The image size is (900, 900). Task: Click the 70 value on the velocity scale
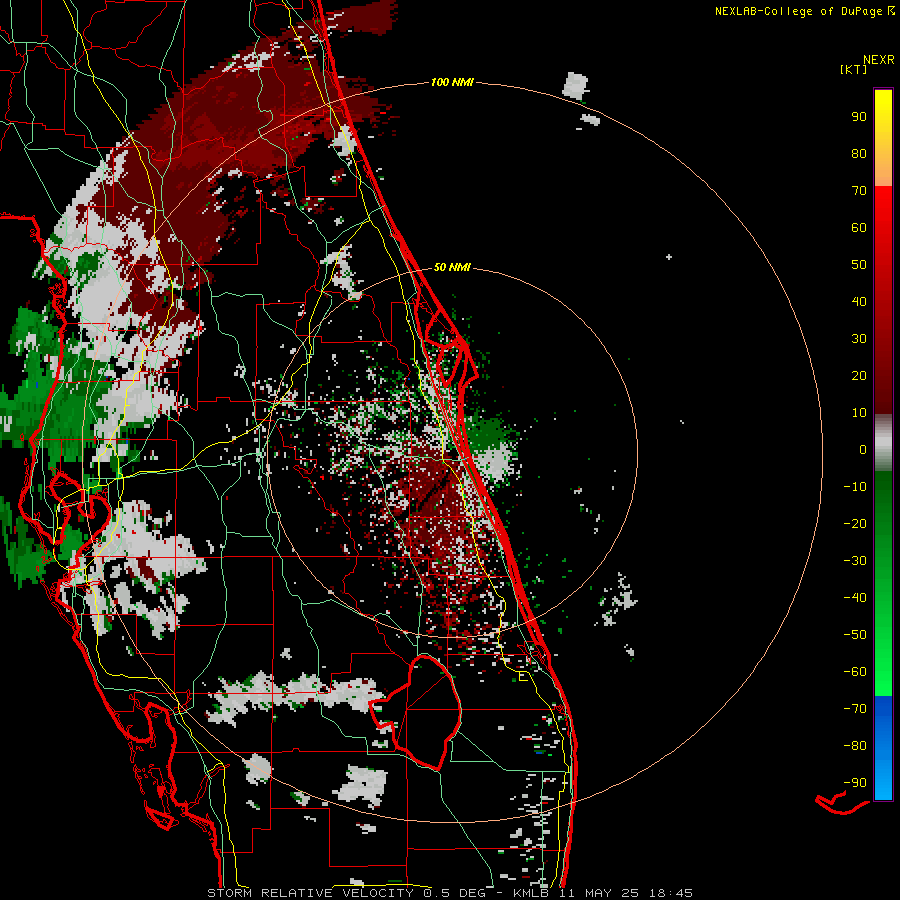(859, 191)
